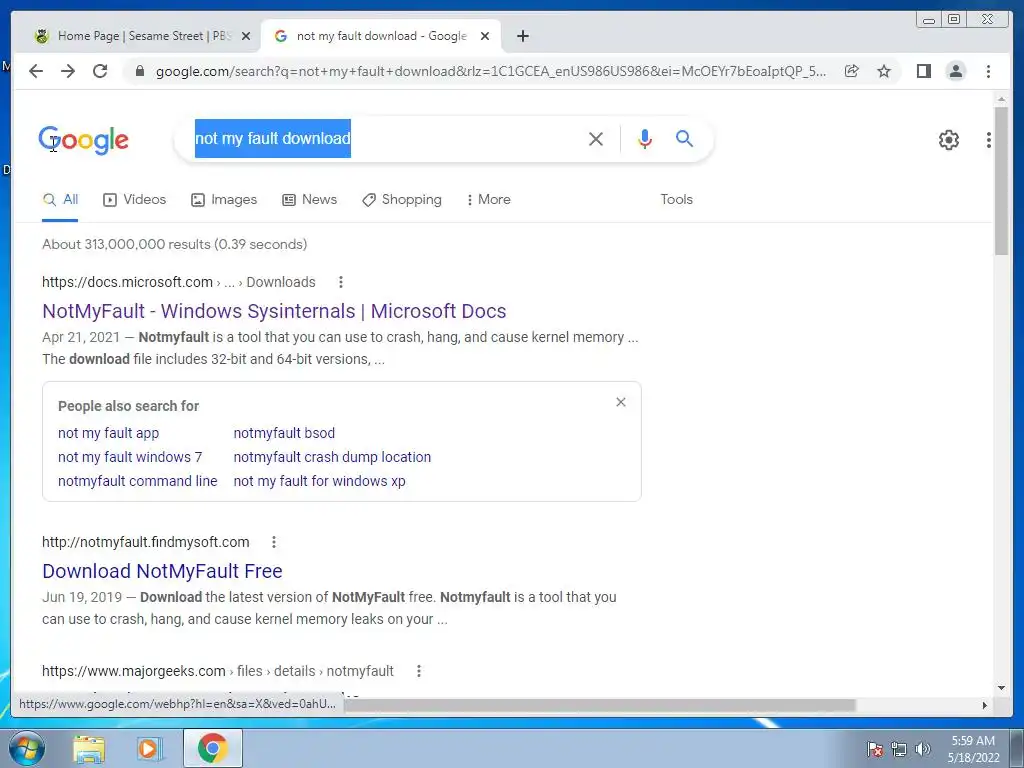Switch to Shopping results
The image size is (1024, 768).
[402, 200]
